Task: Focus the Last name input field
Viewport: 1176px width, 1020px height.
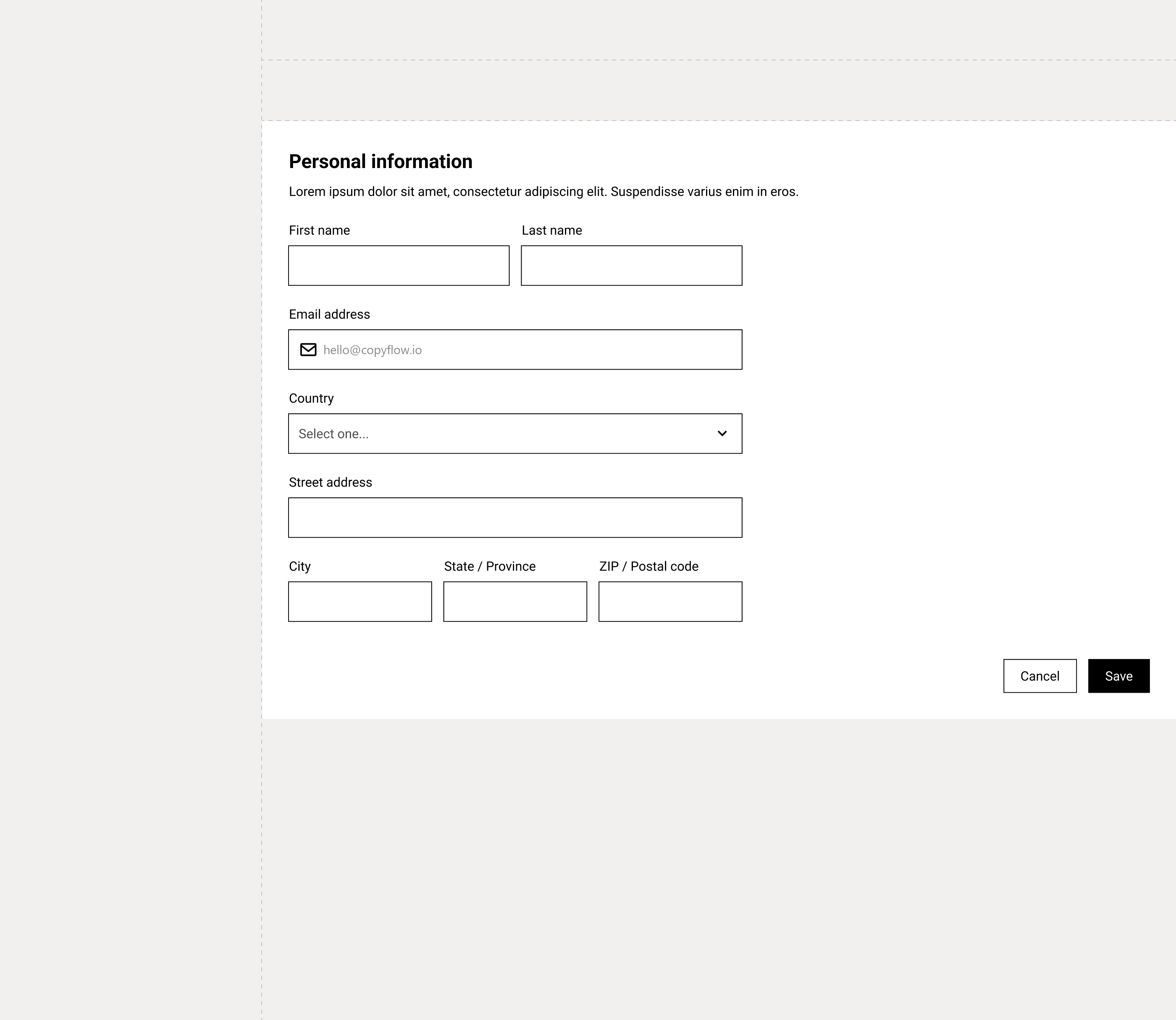Action: (x=632, y=266)
